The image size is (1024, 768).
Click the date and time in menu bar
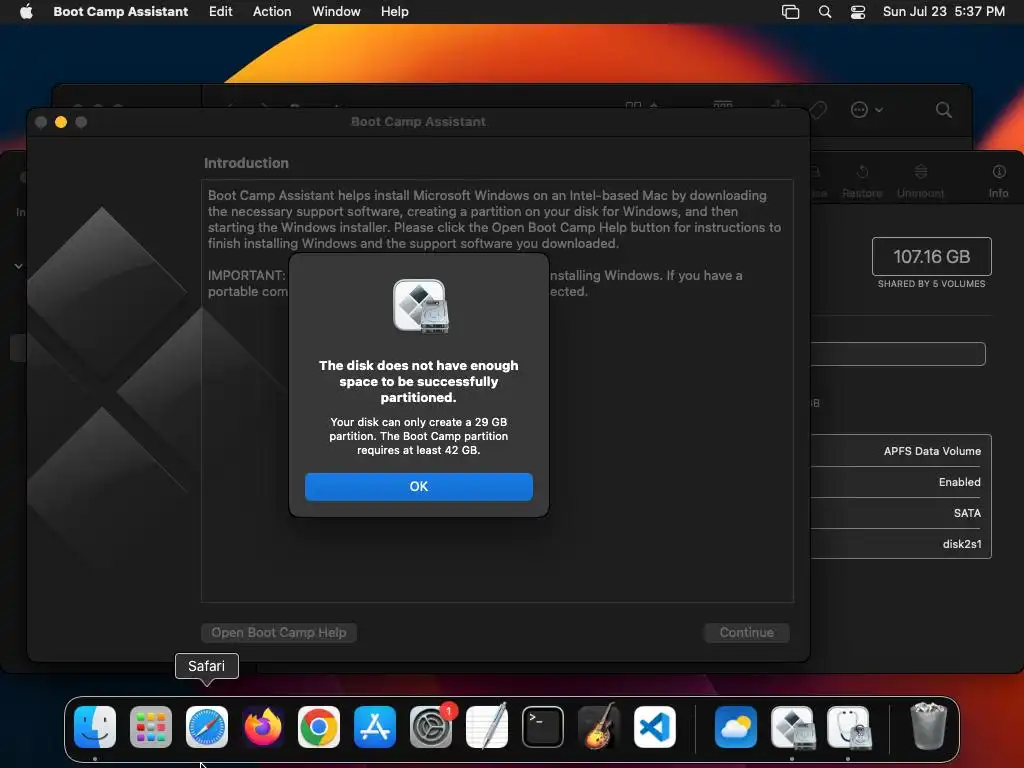944,12
